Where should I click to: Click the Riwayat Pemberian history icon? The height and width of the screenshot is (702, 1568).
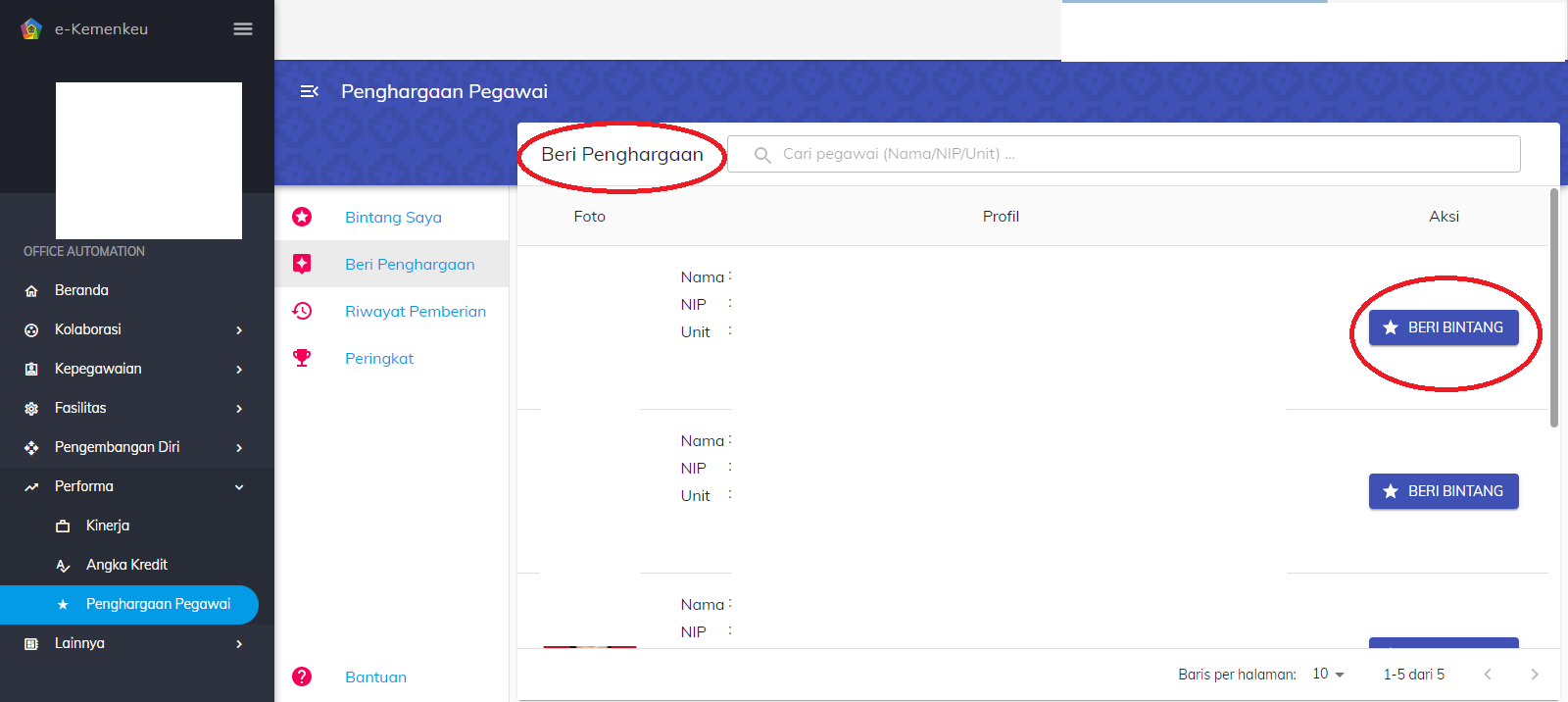coord(302,311)
